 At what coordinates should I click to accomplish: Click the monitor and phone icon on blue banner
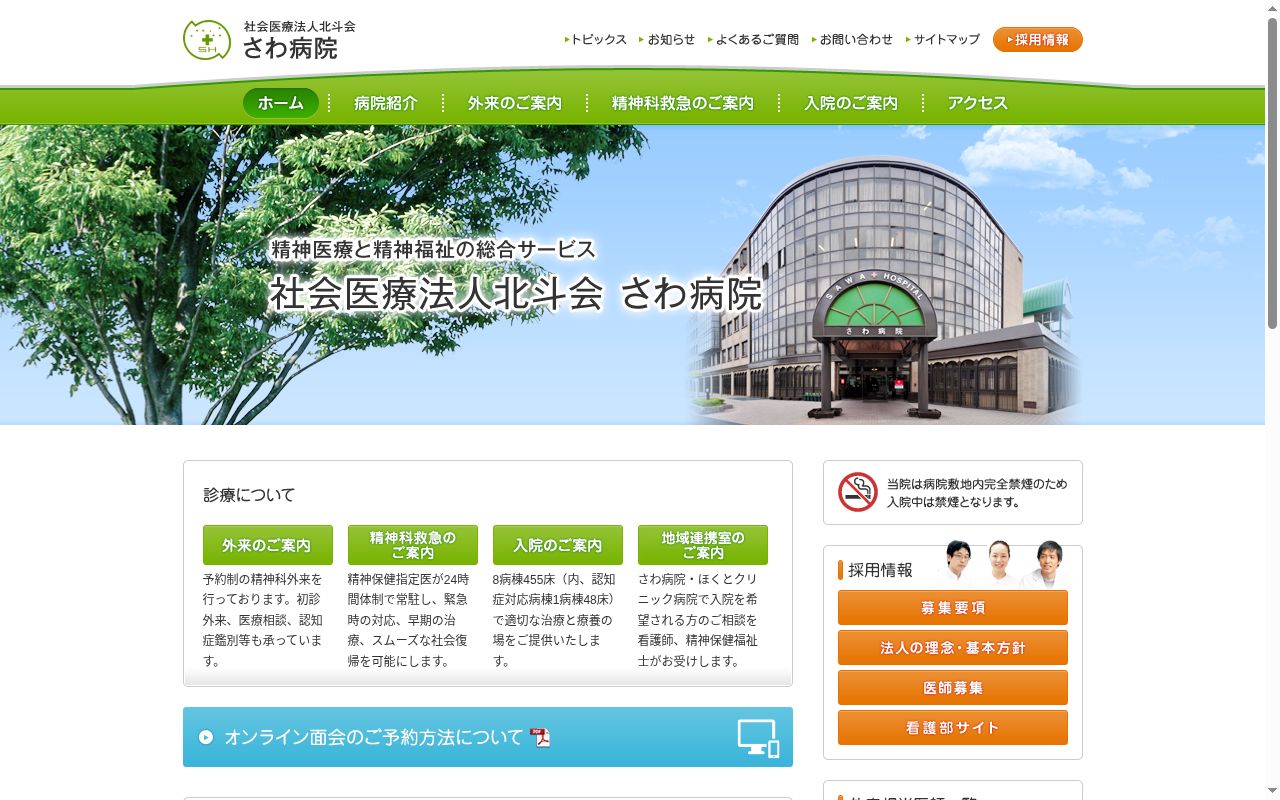point(758,738)
